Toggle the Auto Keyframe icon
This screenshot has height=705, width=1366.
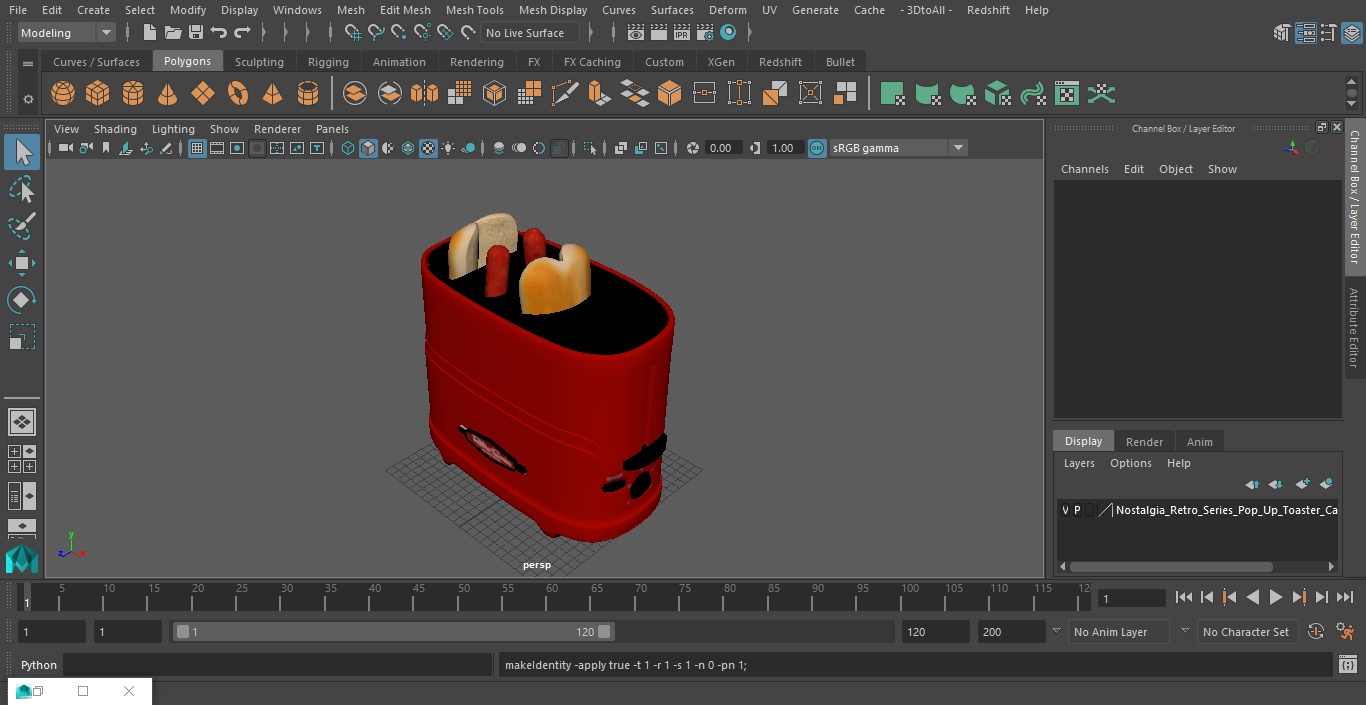point(1316,631)
